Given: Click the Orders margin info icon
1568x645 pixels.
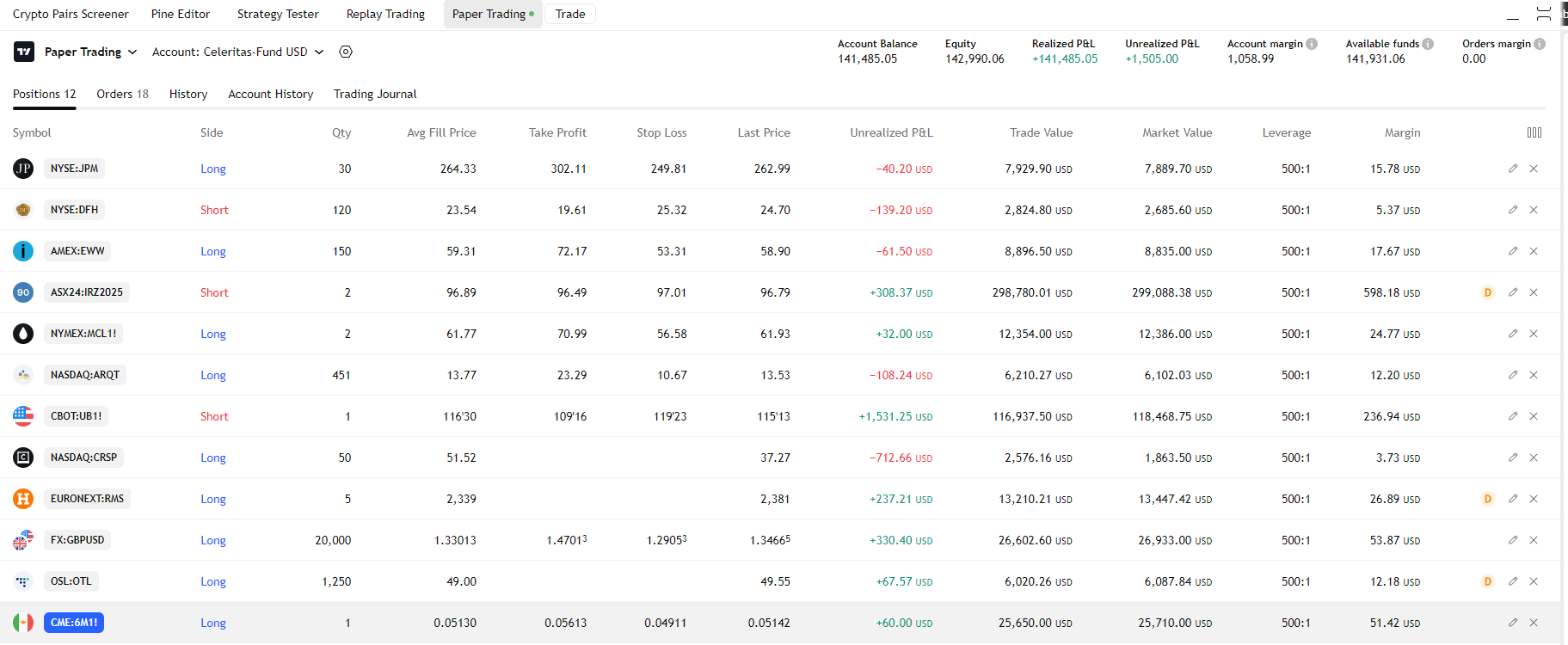Looking at the screenshot, I should pyautogui.click(x=1540, y=44).
